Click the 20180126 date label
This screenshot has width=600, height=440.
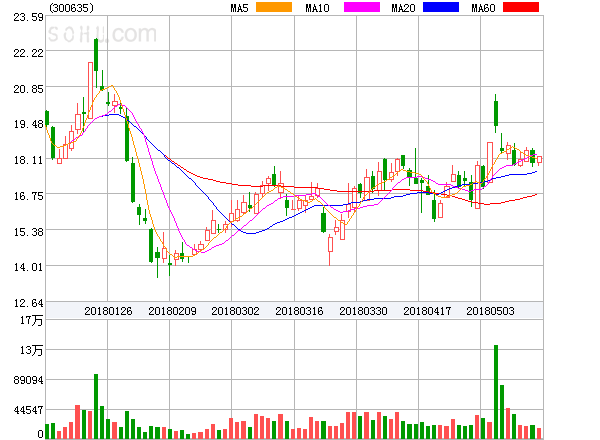tap(108, 311)
